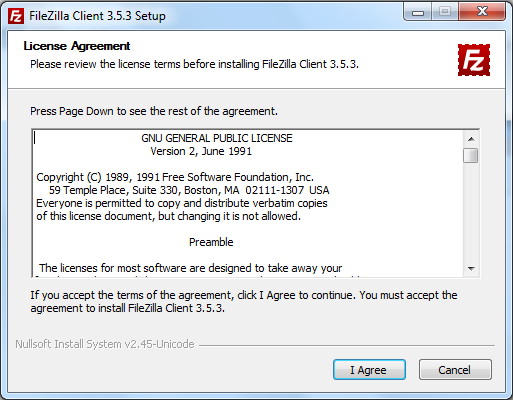
Task: Click the Press Page Down instruction text
Action: pos(154,111)
